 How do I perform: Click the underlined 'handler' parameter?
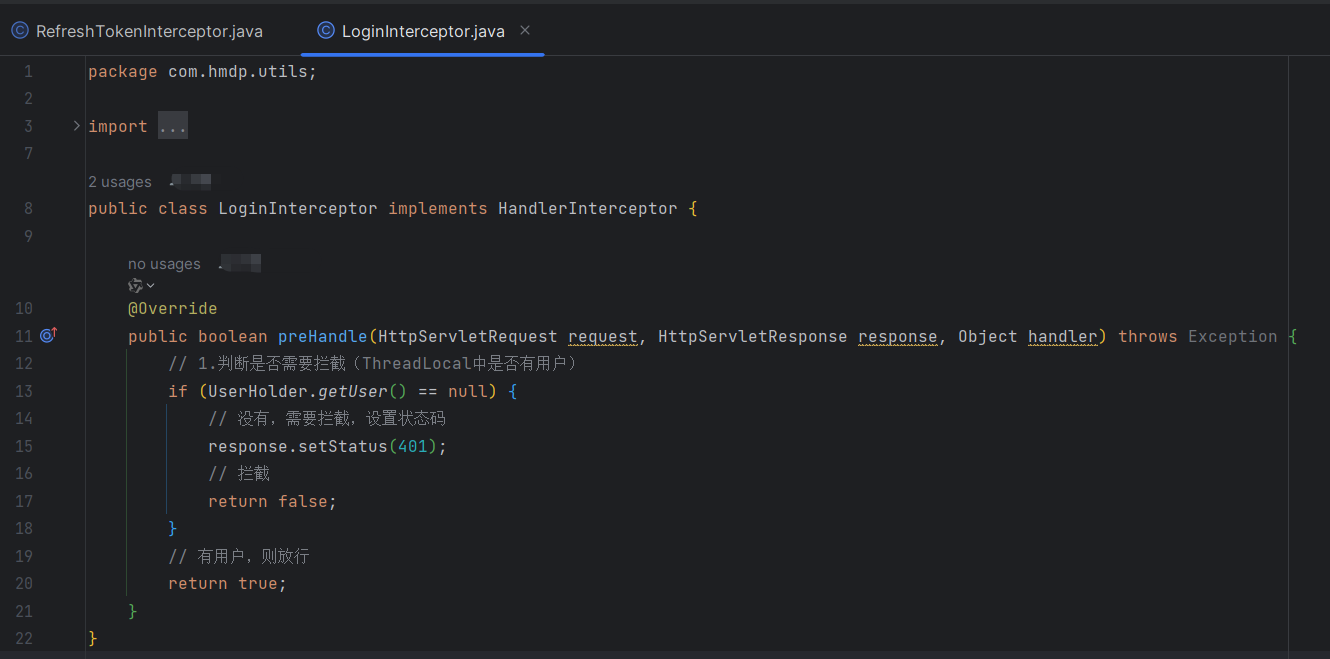tap(1063, 337)
